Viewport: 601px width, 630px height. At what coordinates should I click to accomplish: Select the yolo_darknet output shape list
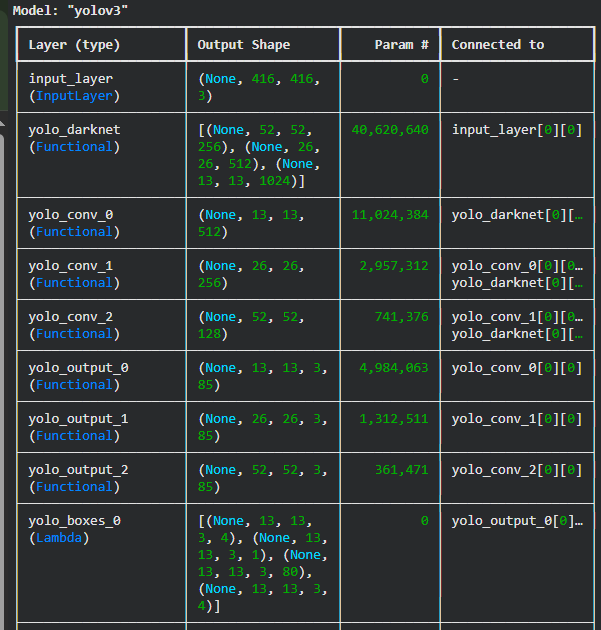click(x=259, y=155)
